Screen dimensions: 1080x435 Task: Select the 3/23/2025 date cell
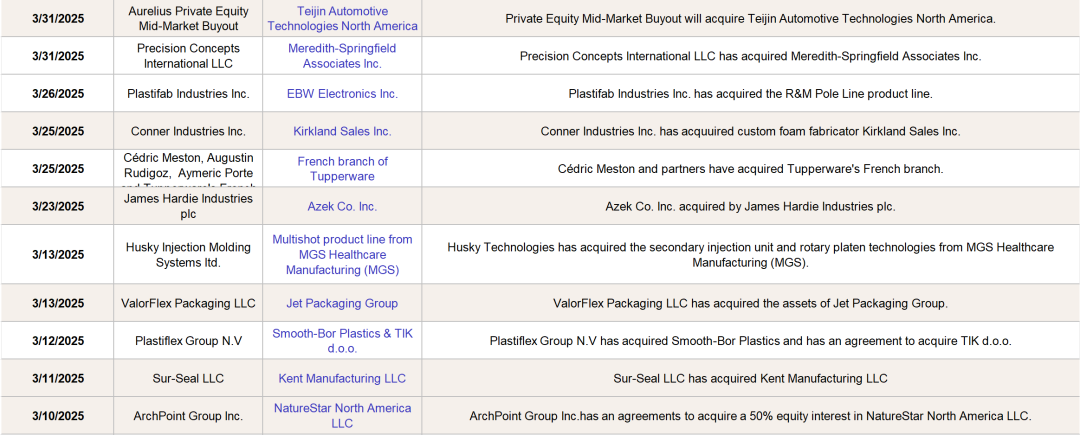click(58, 207)
